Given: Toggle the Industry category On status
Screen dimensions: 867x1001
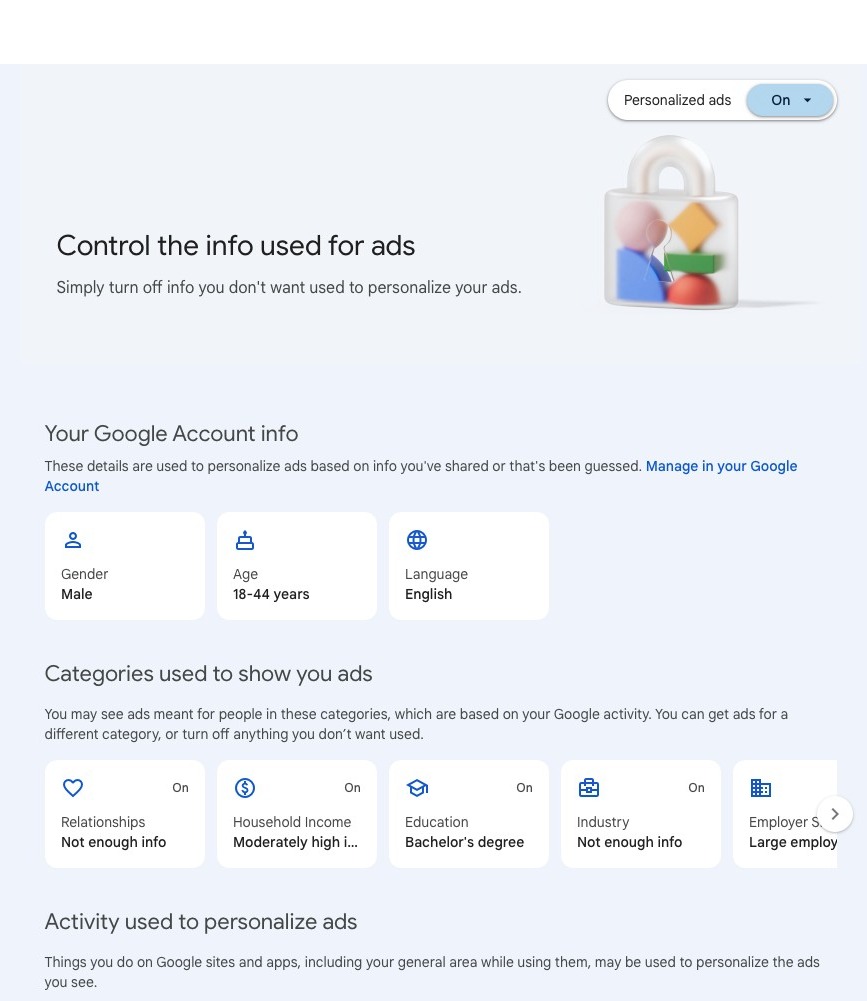Looking at the screenshot, I should click(x=696, y=788).
